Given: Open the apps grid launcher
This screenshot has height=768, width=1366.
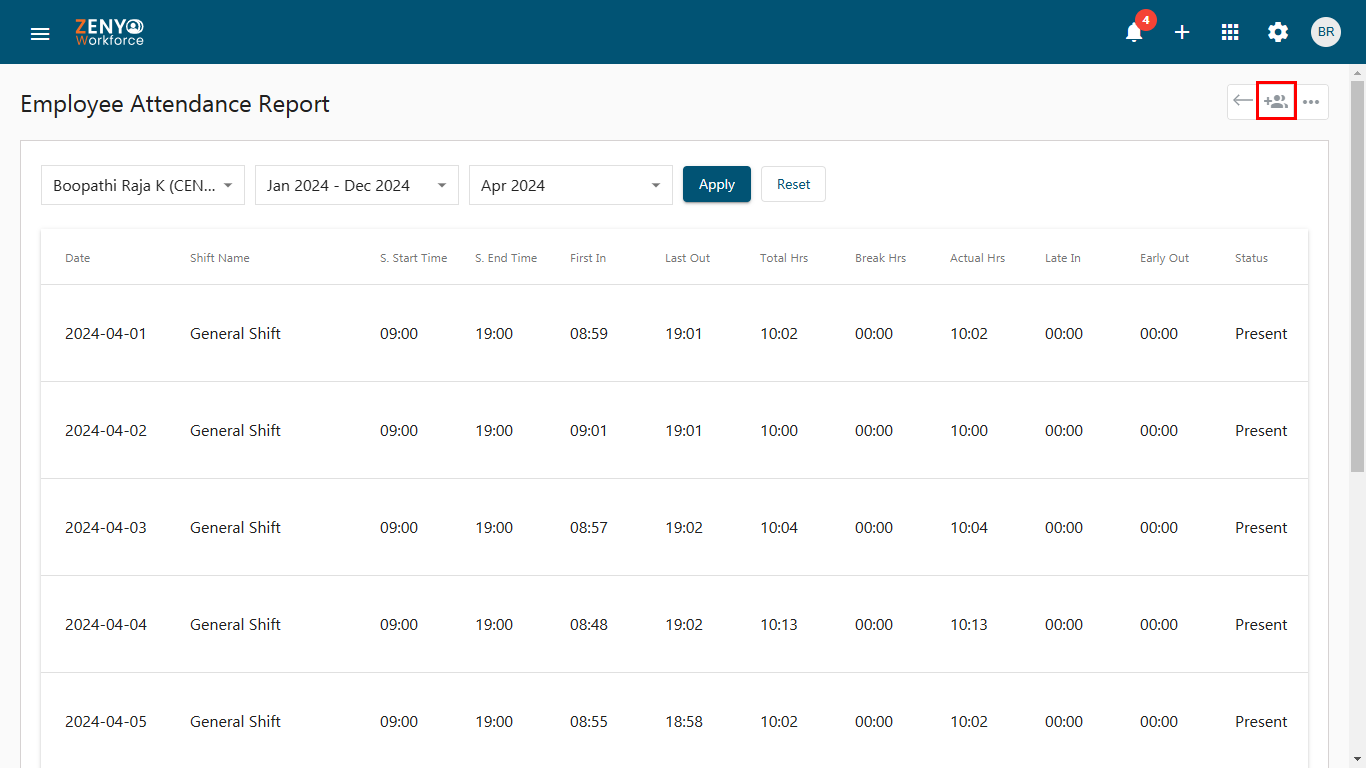Looking at the screenshot, I should point(1230,32).
